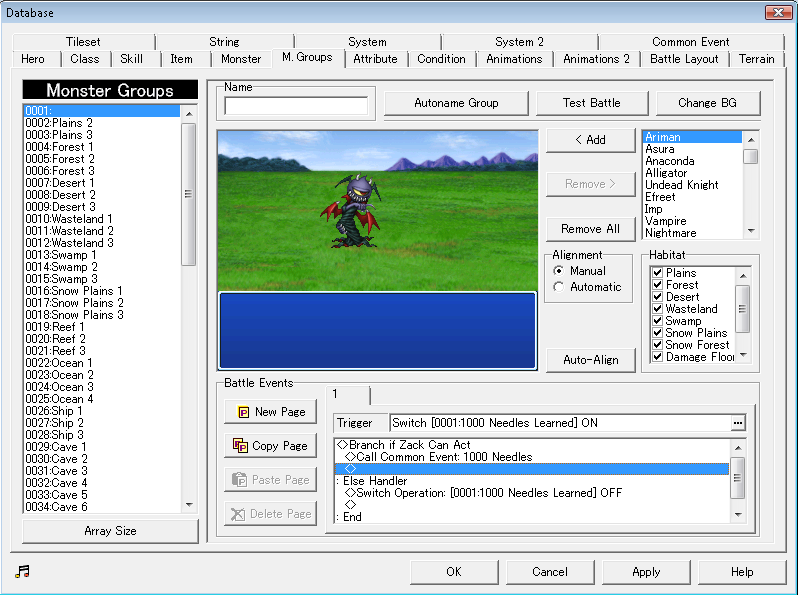Uncheck the Plains habitat checkbox
This screenshot has height=595, width=798.
click(x=657, y=273)
